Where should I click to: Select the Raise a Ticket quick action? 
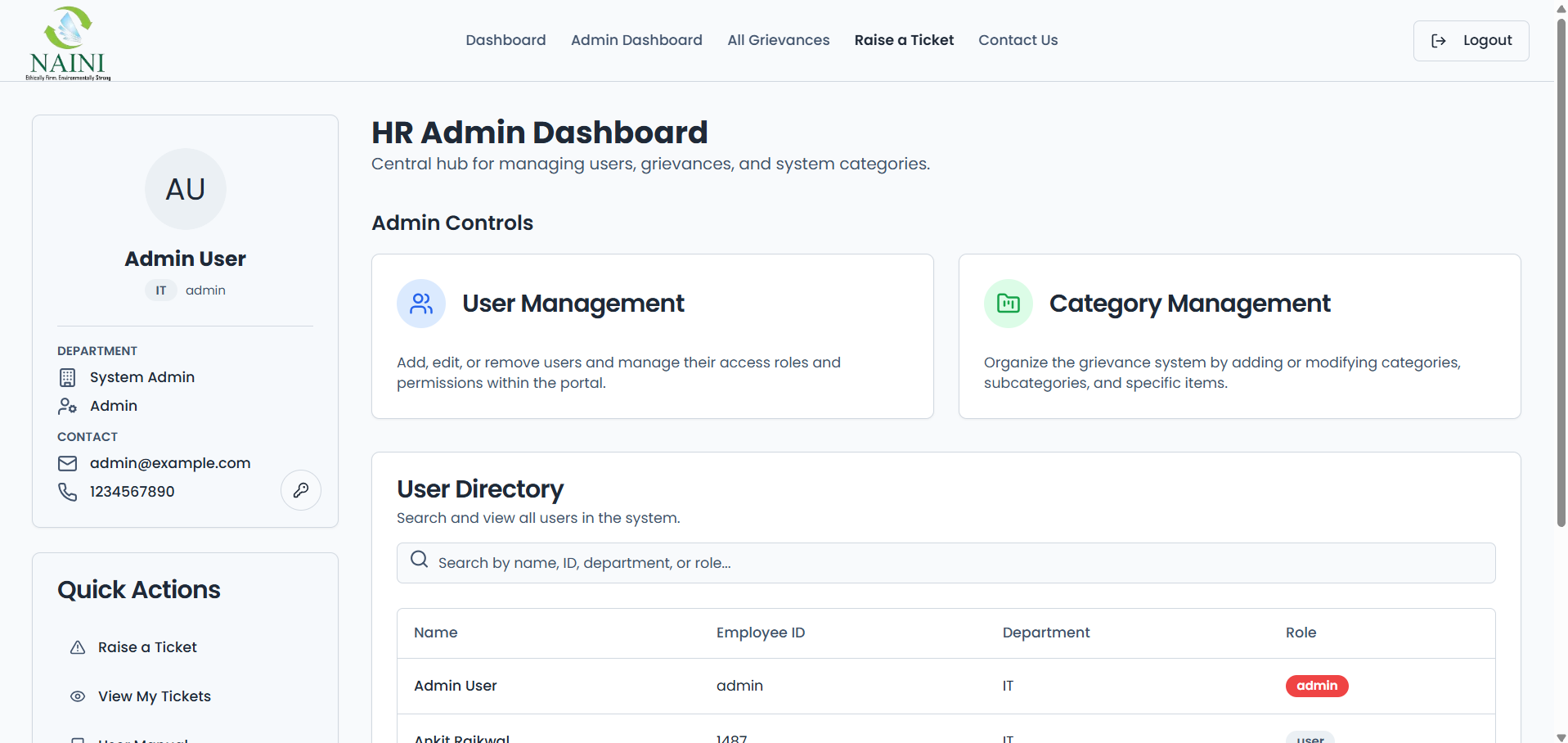click(x=147, y=647)
